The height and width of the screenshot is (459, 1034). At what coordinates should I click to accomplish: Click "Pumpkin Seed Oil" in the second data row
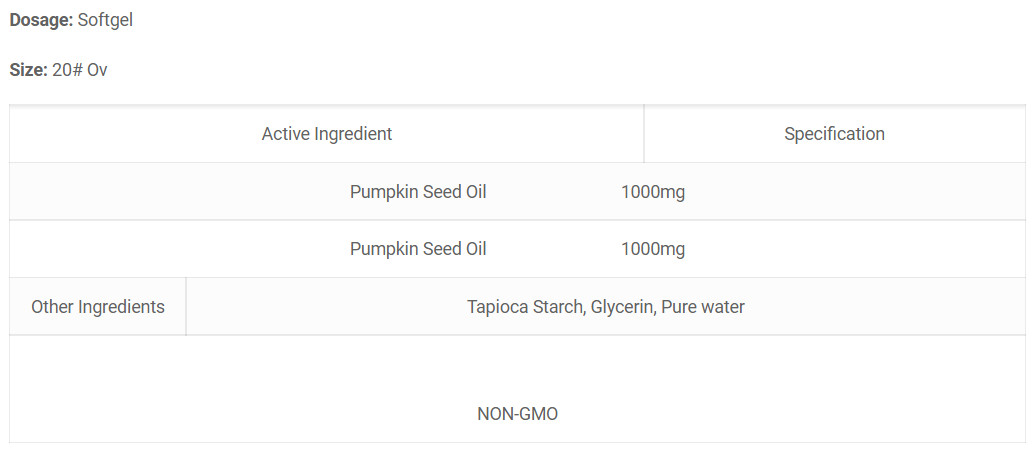click(x=418, y=249)
